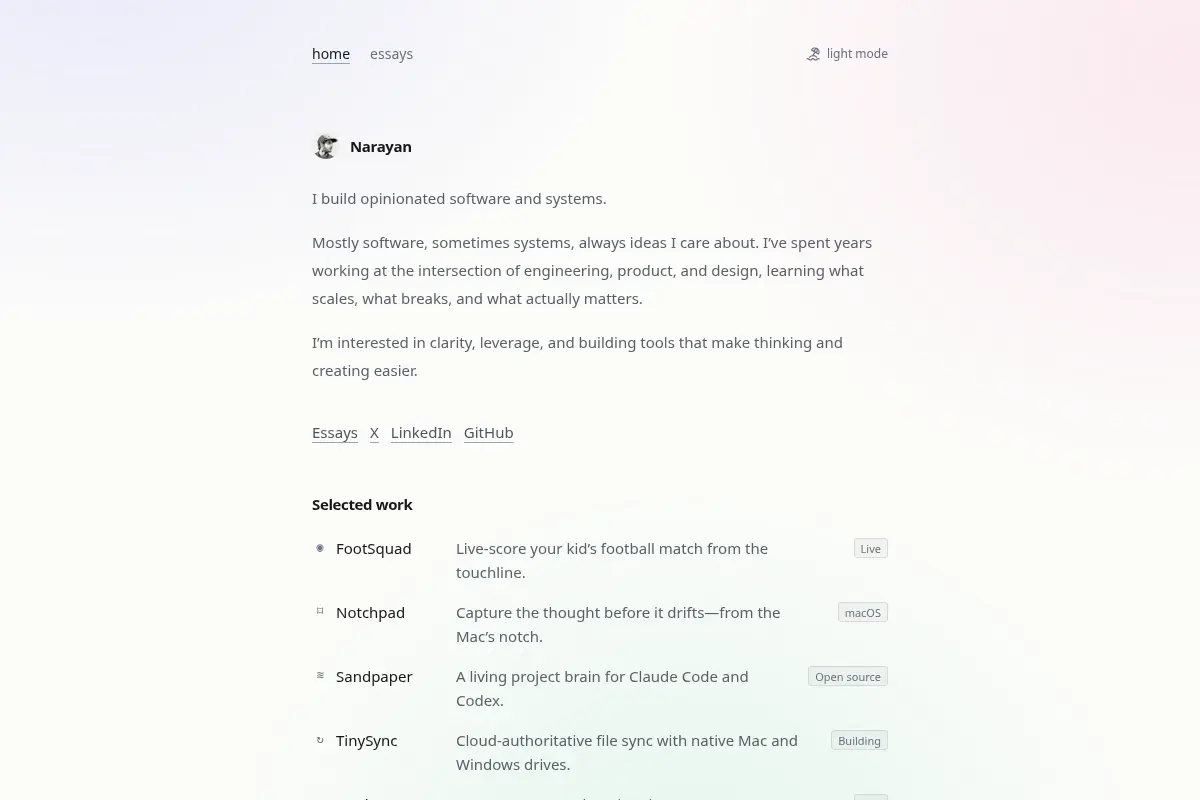Viewport: 1200px width, 800px height.
Task: Click the surfer icon beside light mode
Action: (x=813, y=54)
